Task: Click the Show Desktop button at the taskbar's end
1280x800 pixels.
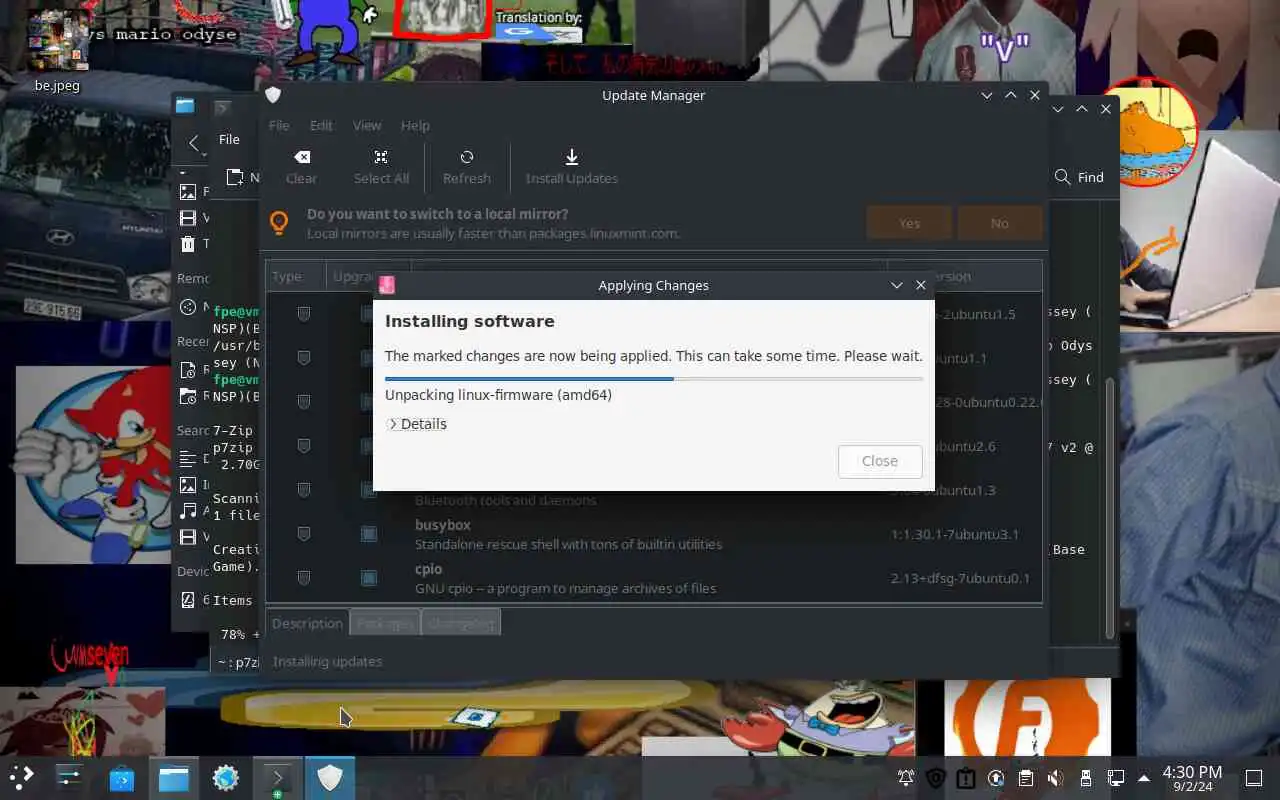Action: (x=1254, y=778)
